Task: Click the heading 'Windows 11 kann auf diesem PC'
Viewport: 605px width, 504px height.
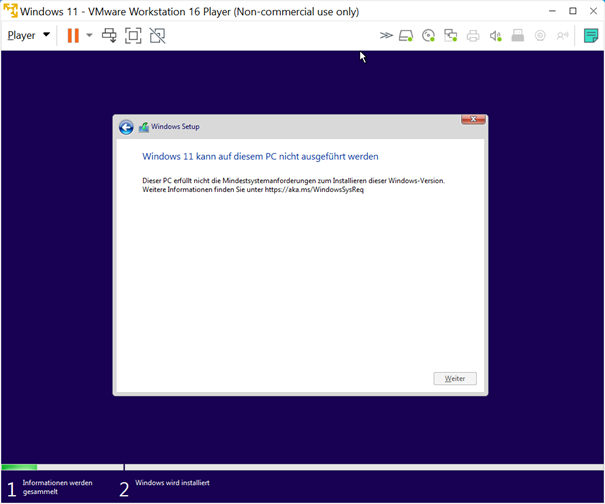Action: (260, 156)
